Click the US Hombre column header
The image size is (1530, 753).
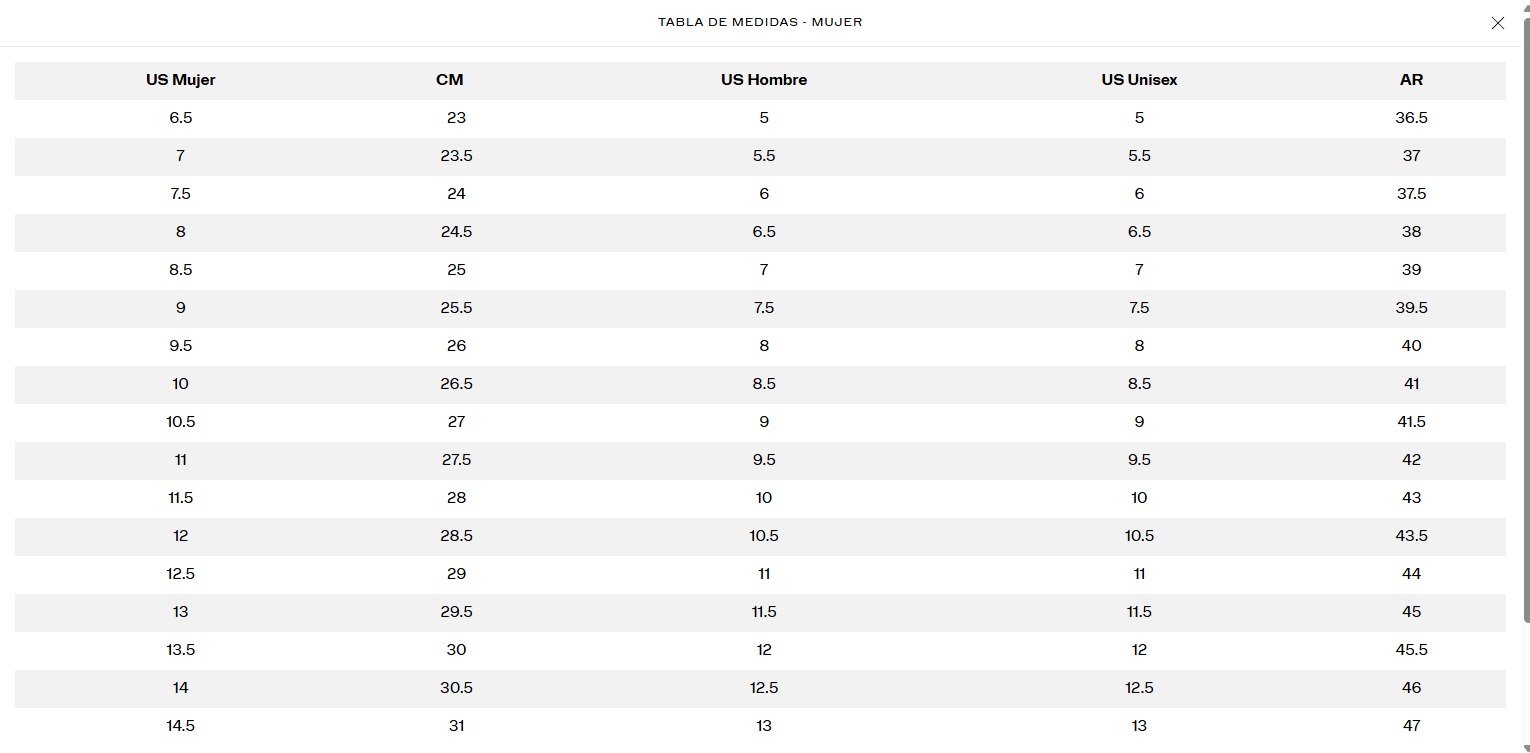764,80
